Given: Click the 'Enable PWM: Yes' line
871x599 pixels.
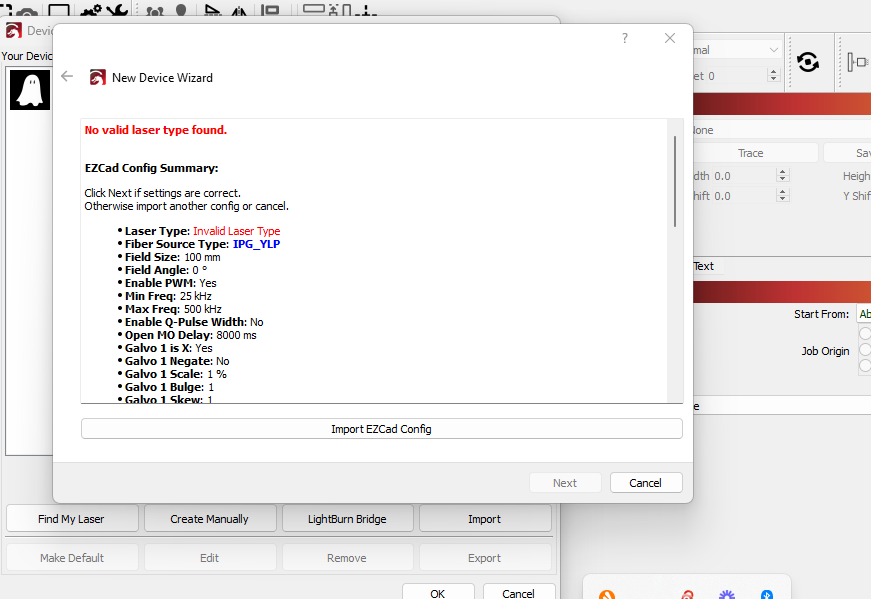Looking at the screenshot, I should [171, 283].
